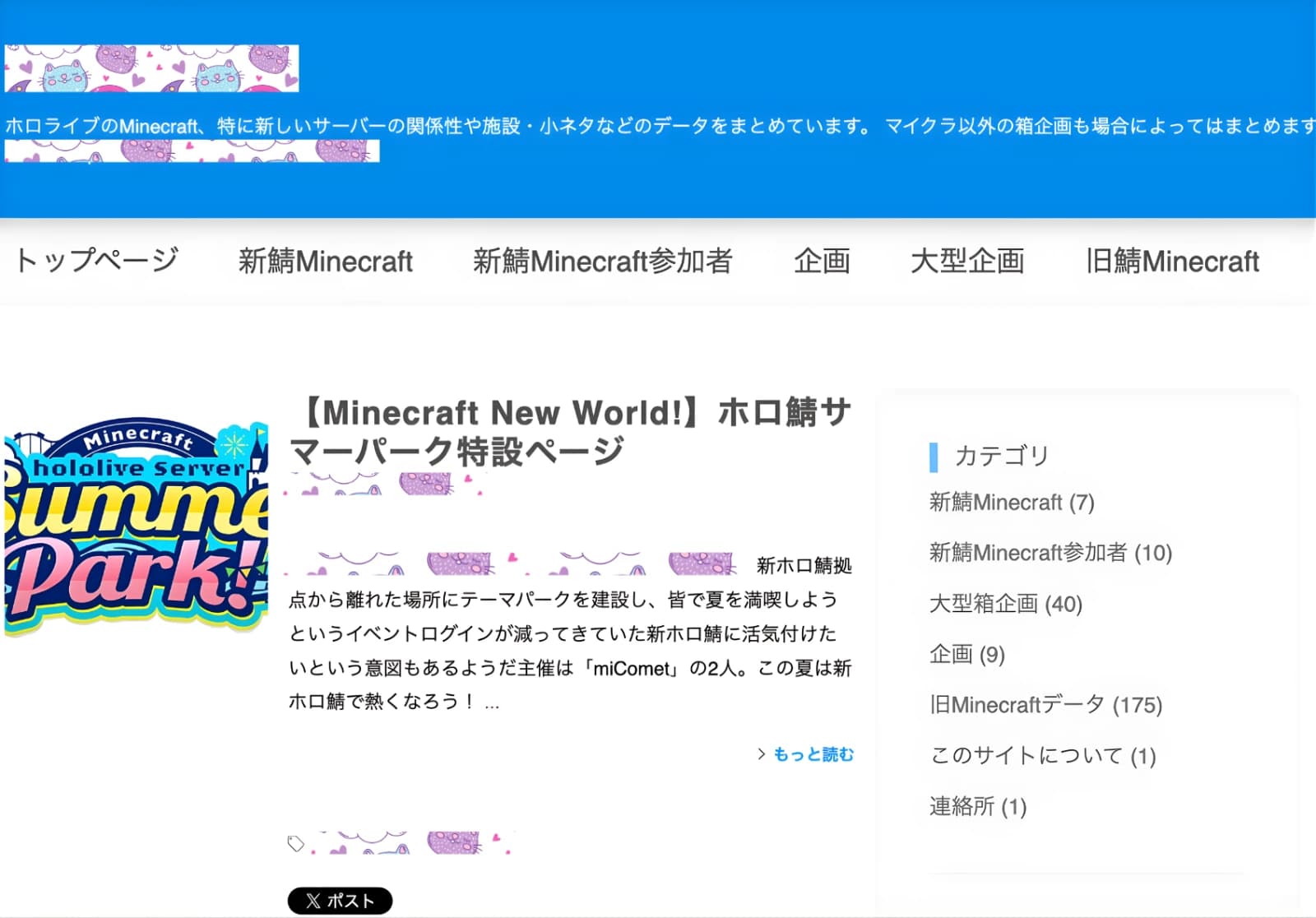Viewport: 1316px width, 918px height.
Task: Click the tag icon under the article
Action: [x=296, y=843]
